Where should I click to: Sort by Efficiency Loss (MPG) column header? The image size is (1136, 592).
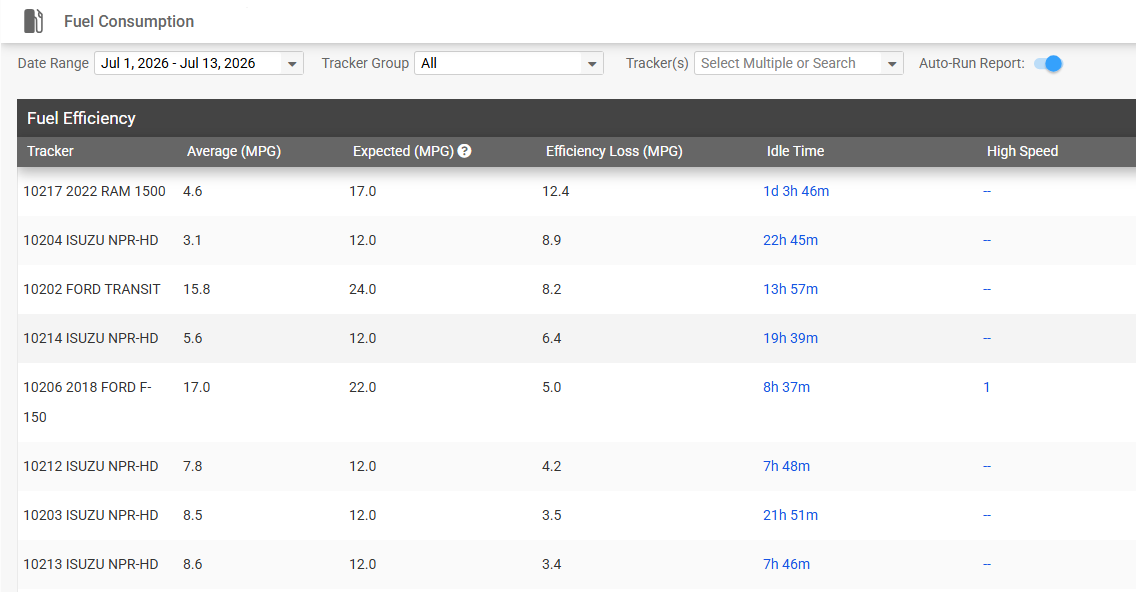pyautogui.click(x=614, y=151)
